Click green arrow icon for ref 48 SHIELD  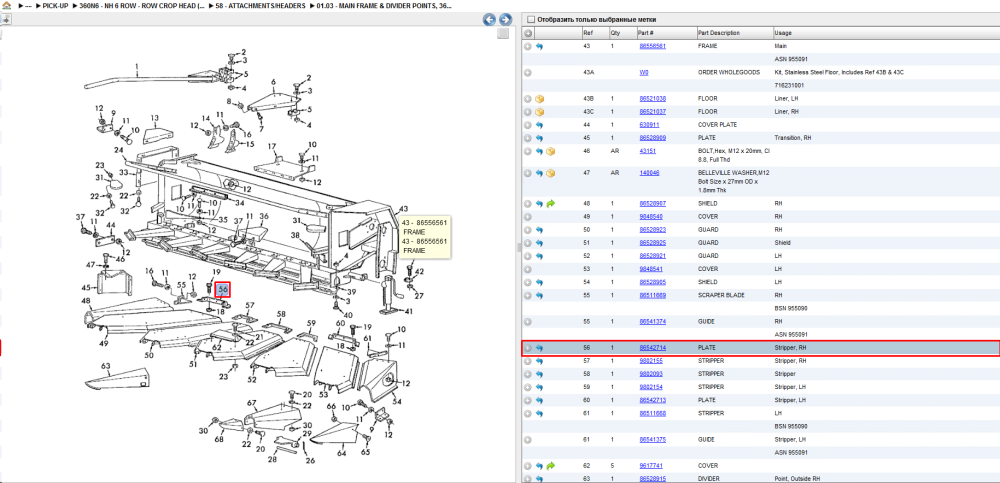(550, 204)
